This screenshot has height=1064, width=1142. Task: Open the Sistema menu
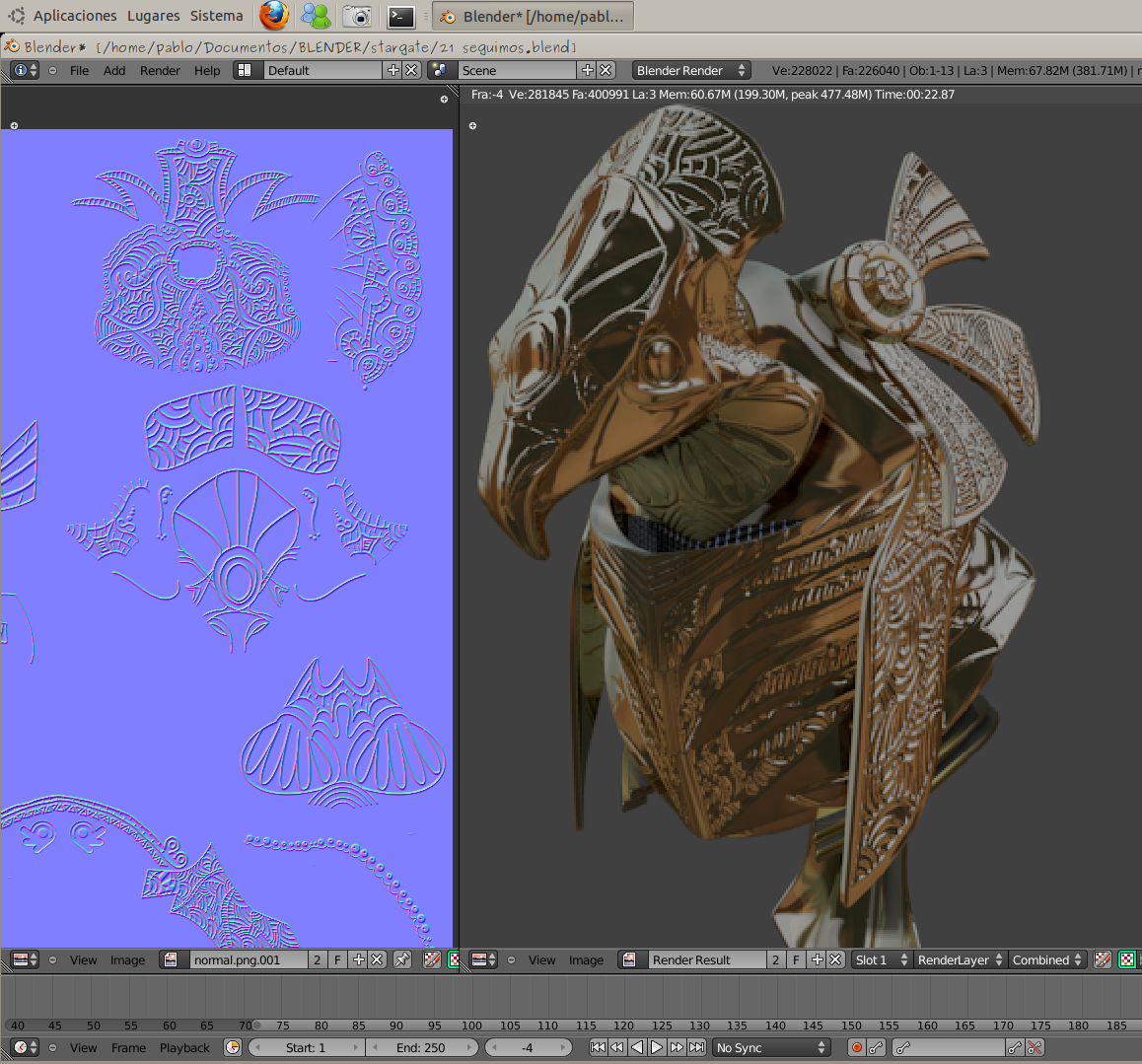[x=216, y=16]
